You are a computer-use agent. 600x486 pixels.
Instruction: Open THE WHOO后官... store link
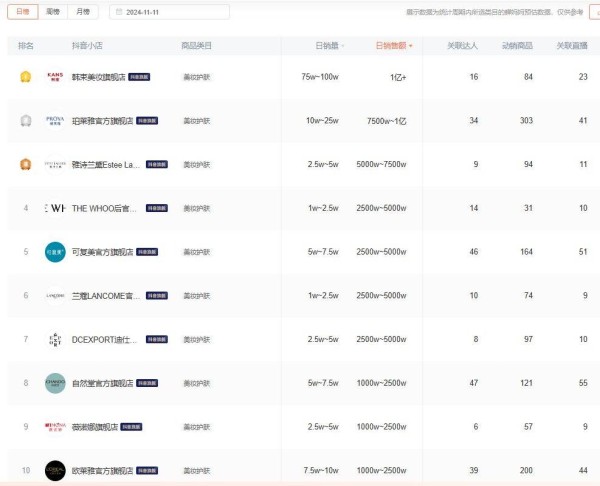point(104,208)
